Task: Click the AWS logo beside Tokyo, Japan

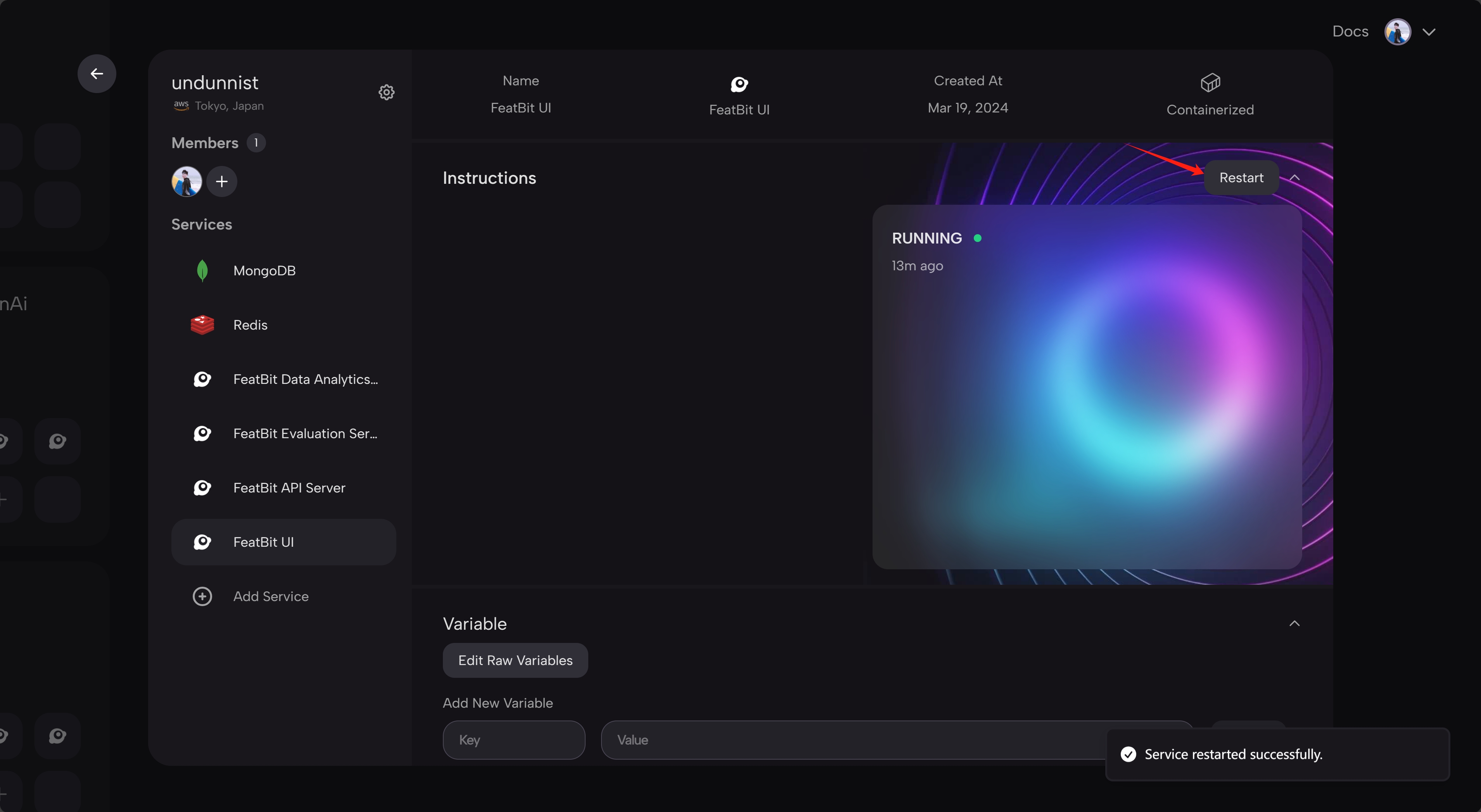Action: coord(181,106)
